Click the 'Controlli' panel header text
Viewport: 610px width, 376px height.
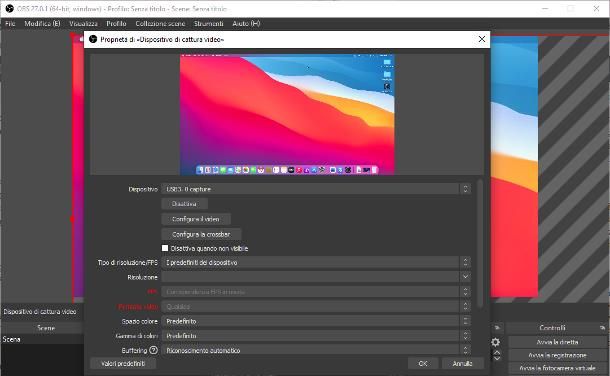click(x=552, y=328)
